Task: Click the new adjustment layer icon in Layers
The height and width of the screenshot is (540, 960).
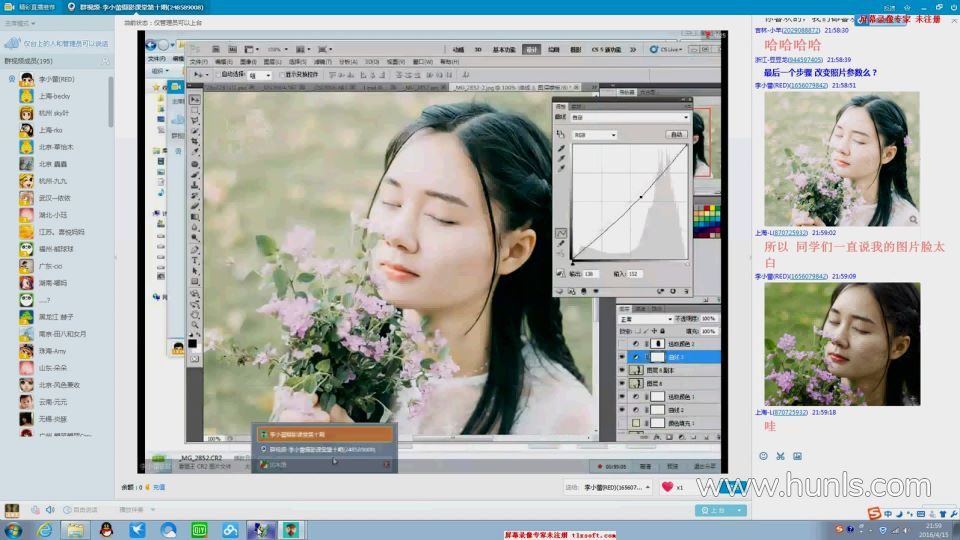Action: point(681,437)
